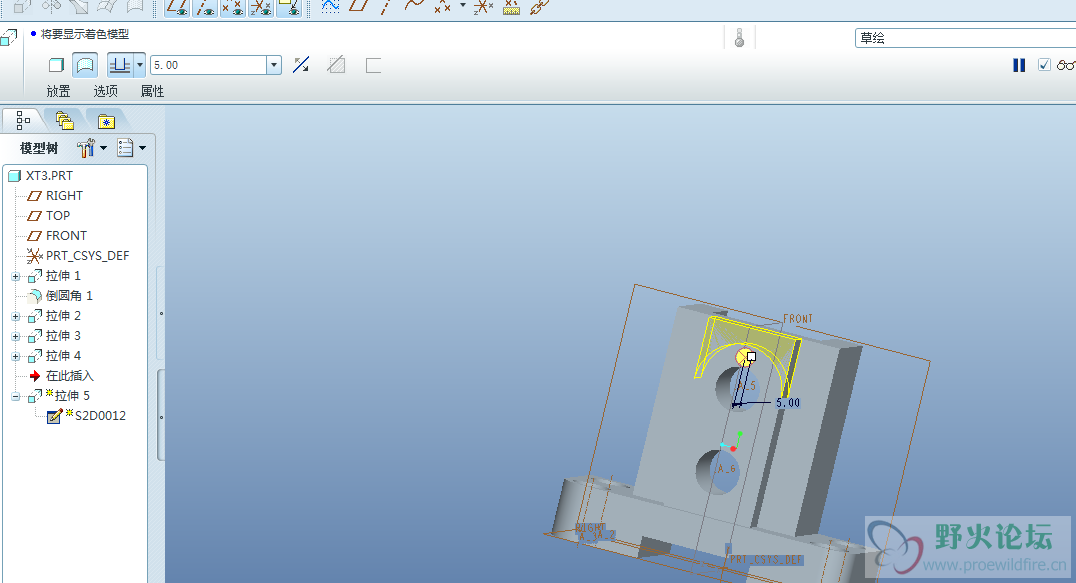The height and width of the screenshot is (583, 1076).
Task: Toggle datum axis display in top toolbar
Action: [x=205, y=8]
